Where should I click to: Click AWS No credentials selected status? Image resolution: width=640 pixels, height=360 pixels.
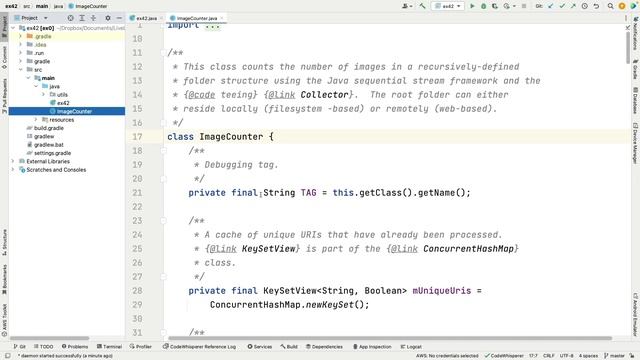coord(447,356)
